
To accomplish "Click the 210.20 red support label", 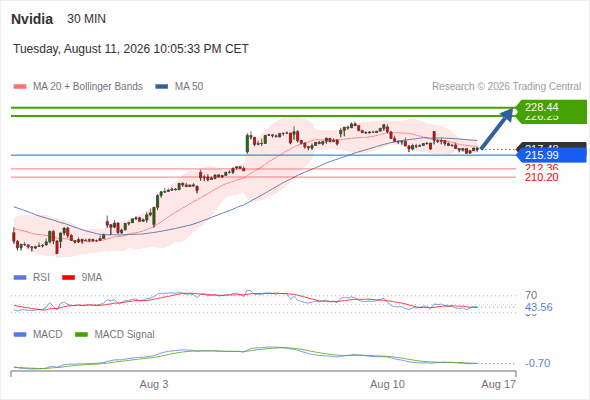I will click(x=541, y=177).
